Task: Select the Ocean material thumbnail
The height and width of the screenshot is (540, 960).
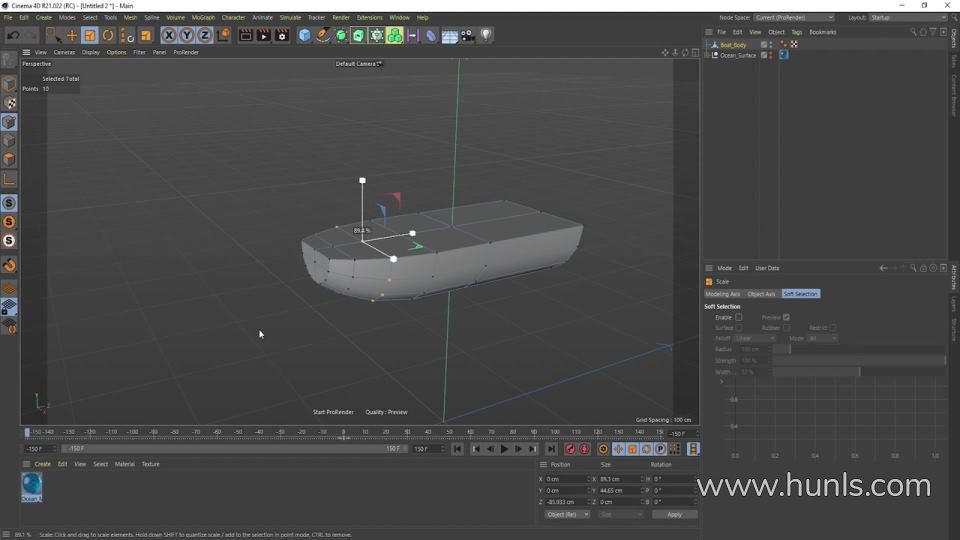Action: tap(32, 485)
